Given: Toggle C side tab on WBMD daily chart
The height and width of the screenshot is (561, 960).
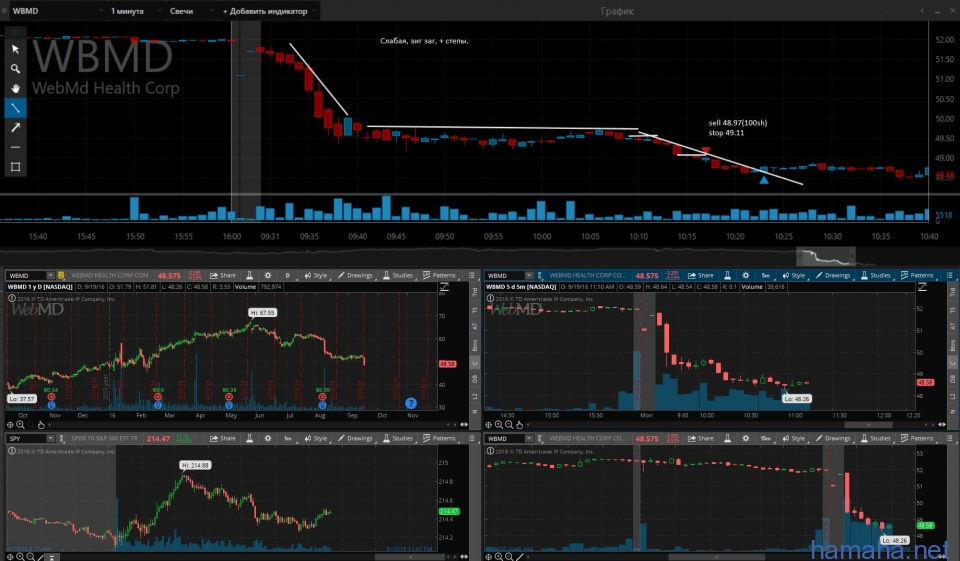Looking at the screenshot, I should pyautogui.click(x=474, y=363).
